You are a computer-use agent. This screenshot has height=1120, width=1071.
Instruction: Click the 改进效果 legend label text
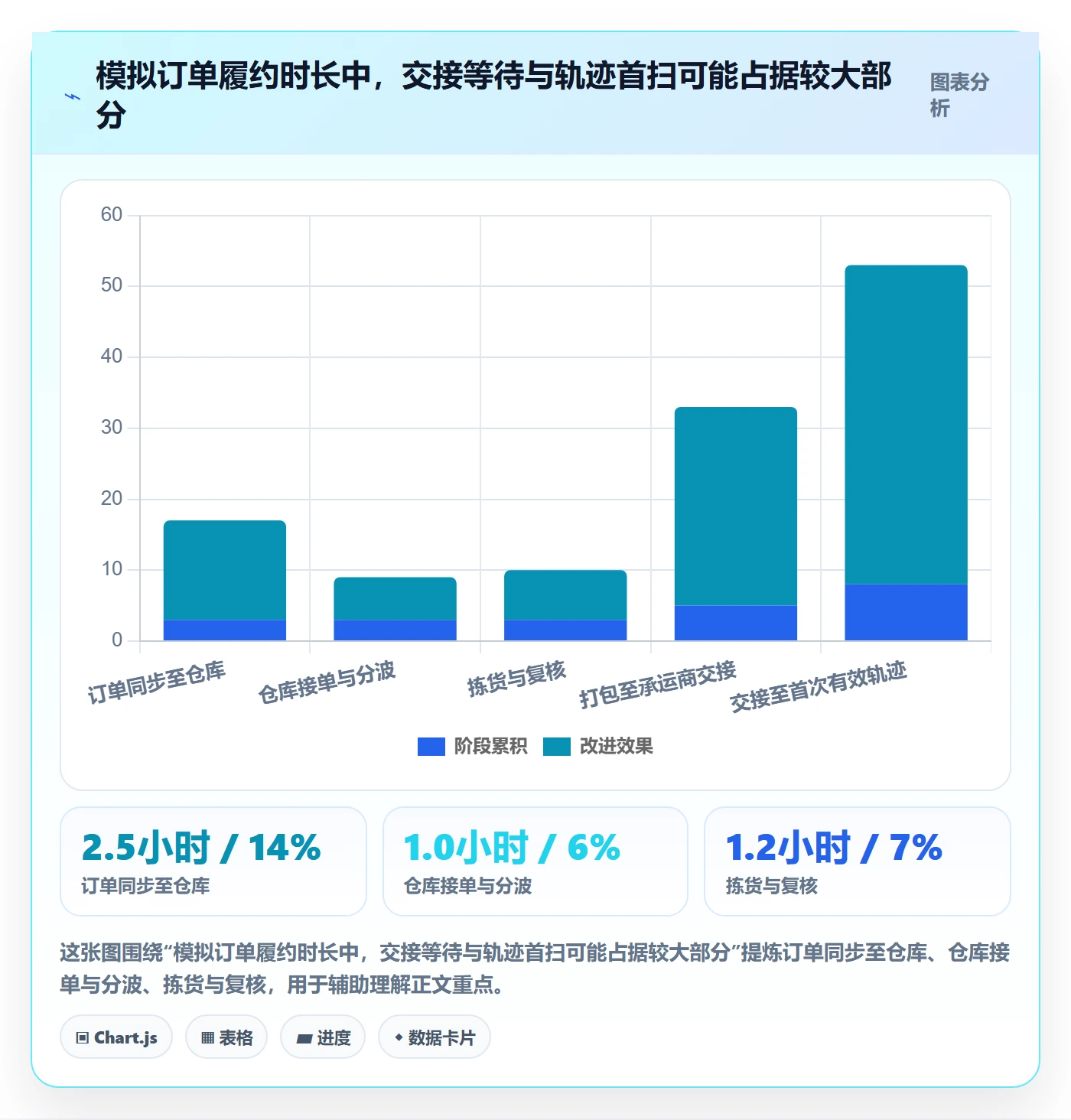point(617,746)
